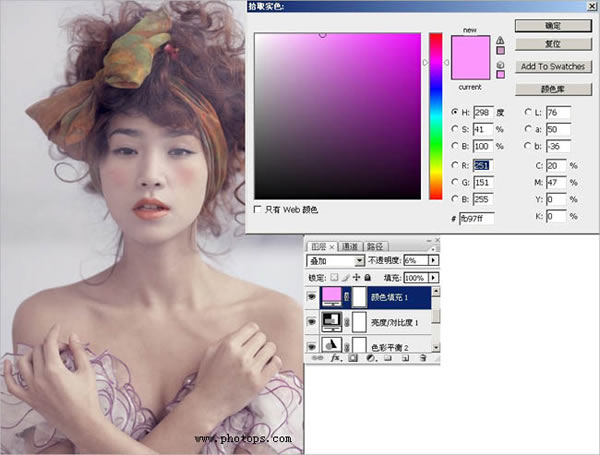Enable the 只有 Web 颜色 checkbox
This screenshot has height=455, width=600.
point(259,210)
